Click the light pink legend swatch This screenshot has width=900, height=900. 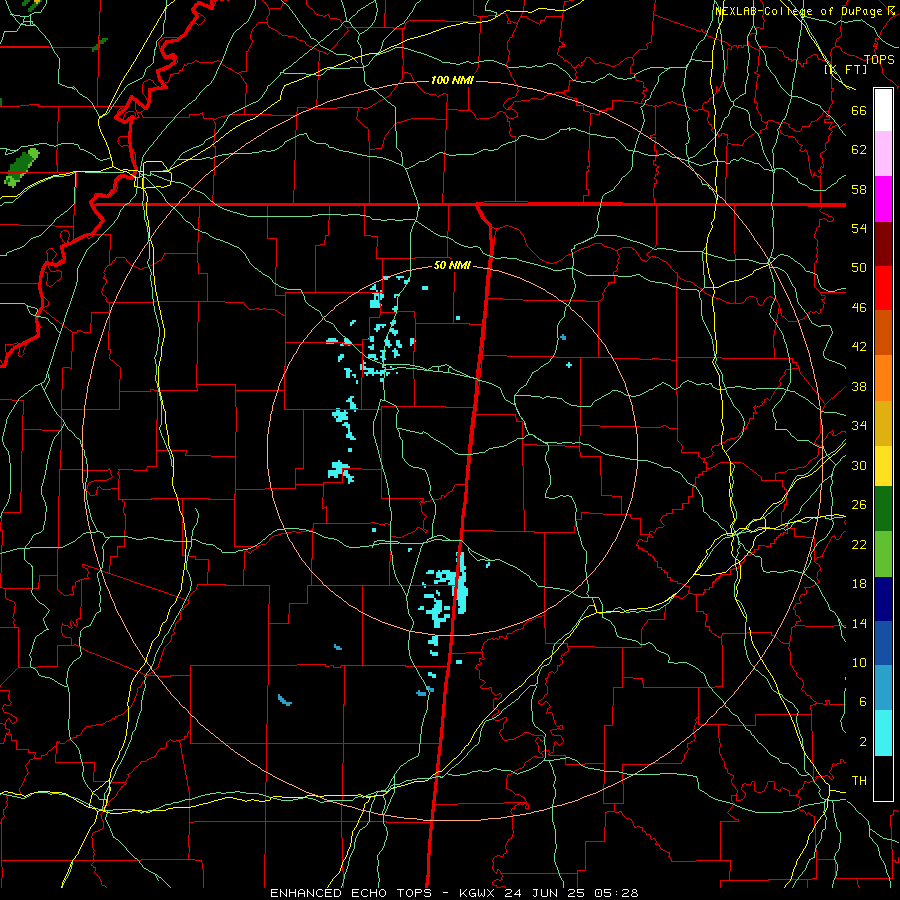883,153
